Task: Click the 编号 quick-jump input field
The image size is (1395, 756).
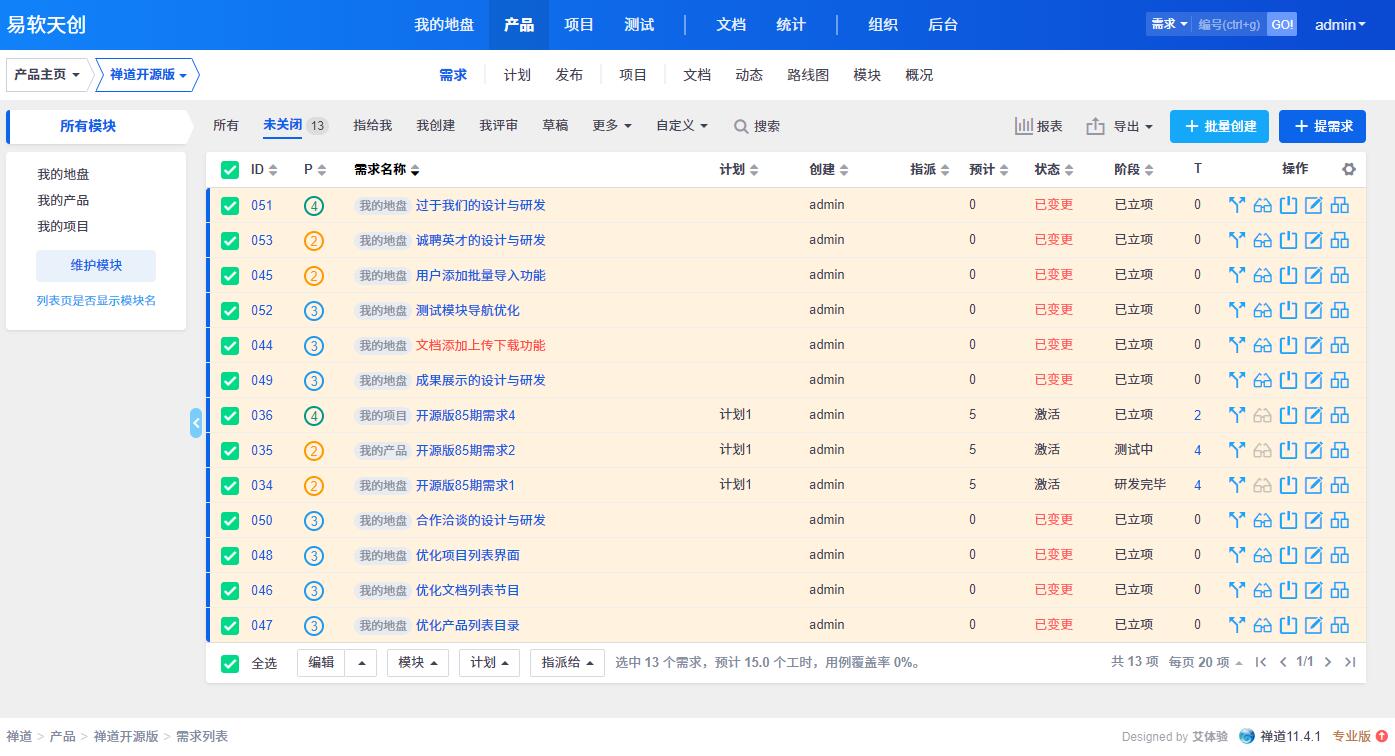Action: pos(1229,25)
